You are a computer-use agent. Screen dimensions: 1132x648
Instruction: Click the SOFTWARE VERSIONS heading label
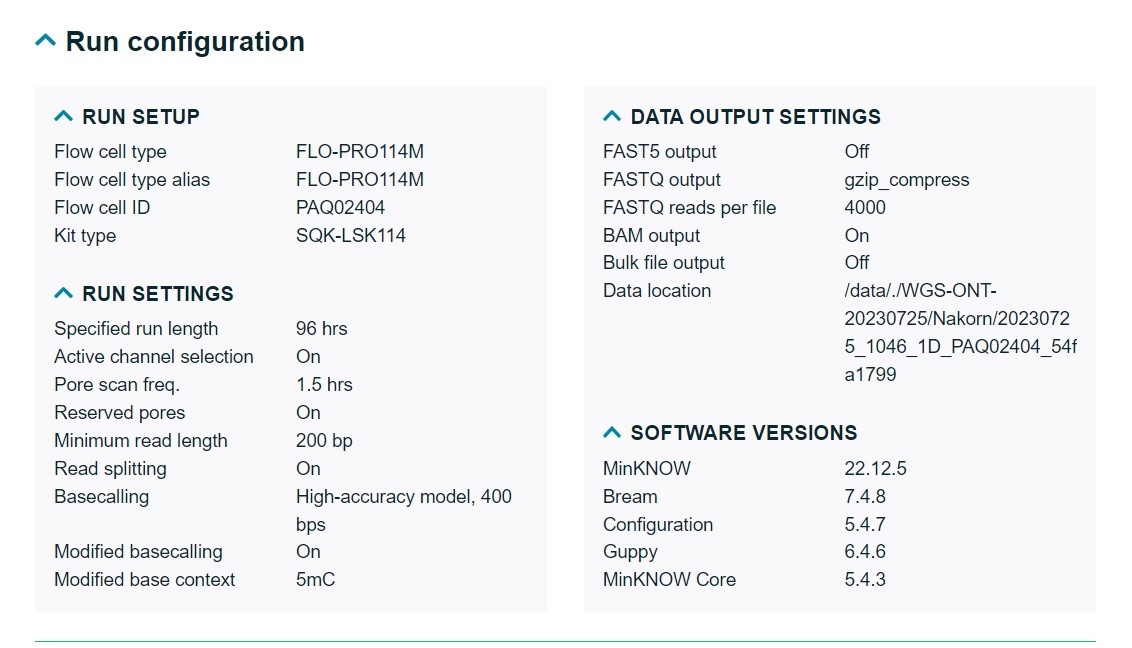pyautogui.click(x=743, y=433)
